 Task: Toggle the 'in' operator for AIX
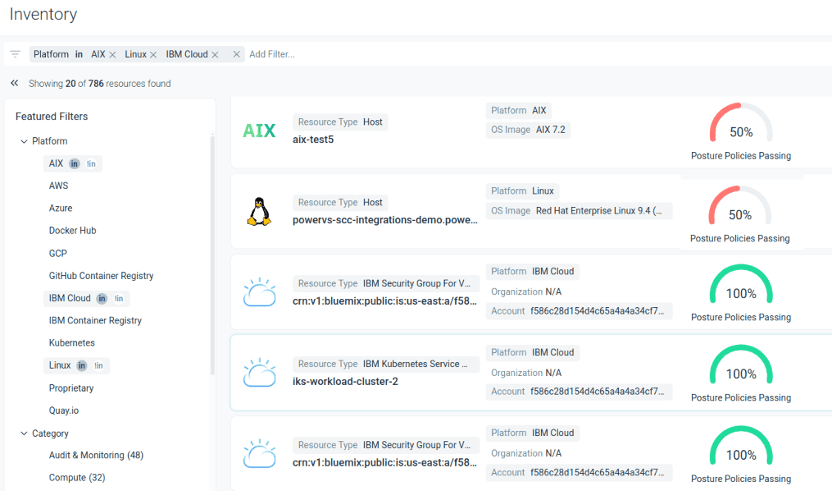coord(74,163)
